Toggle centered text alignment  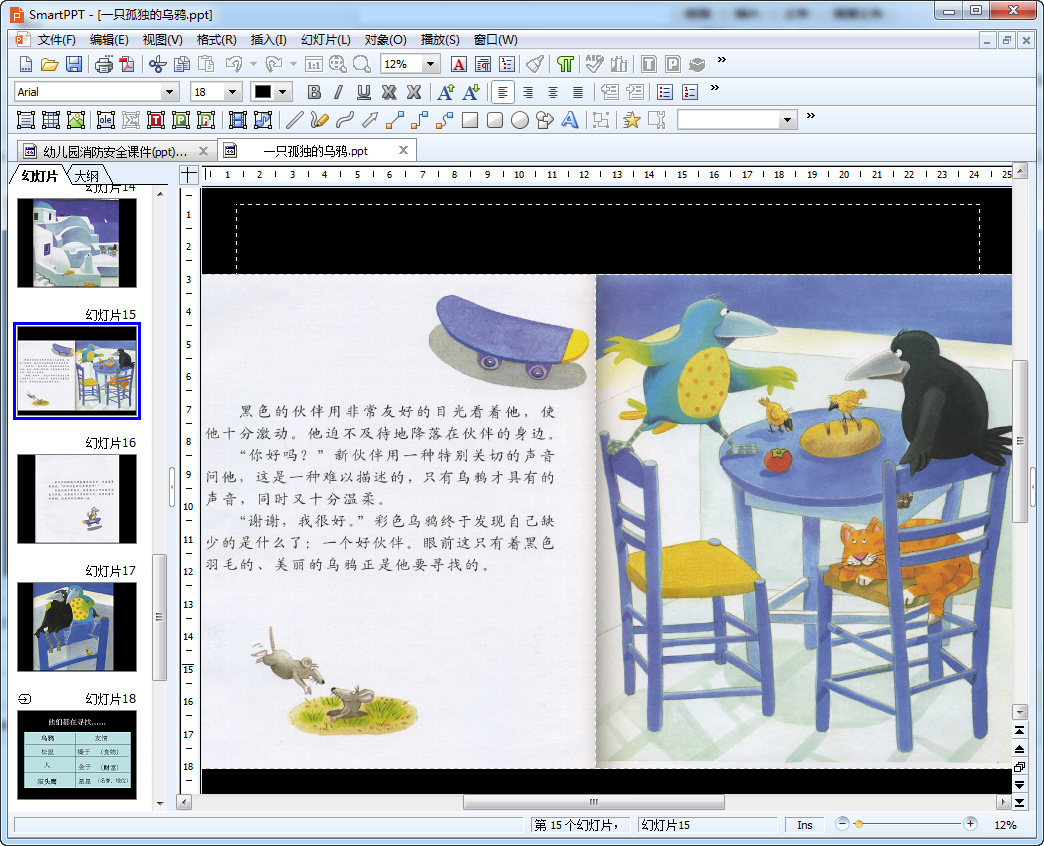point(553,92)
